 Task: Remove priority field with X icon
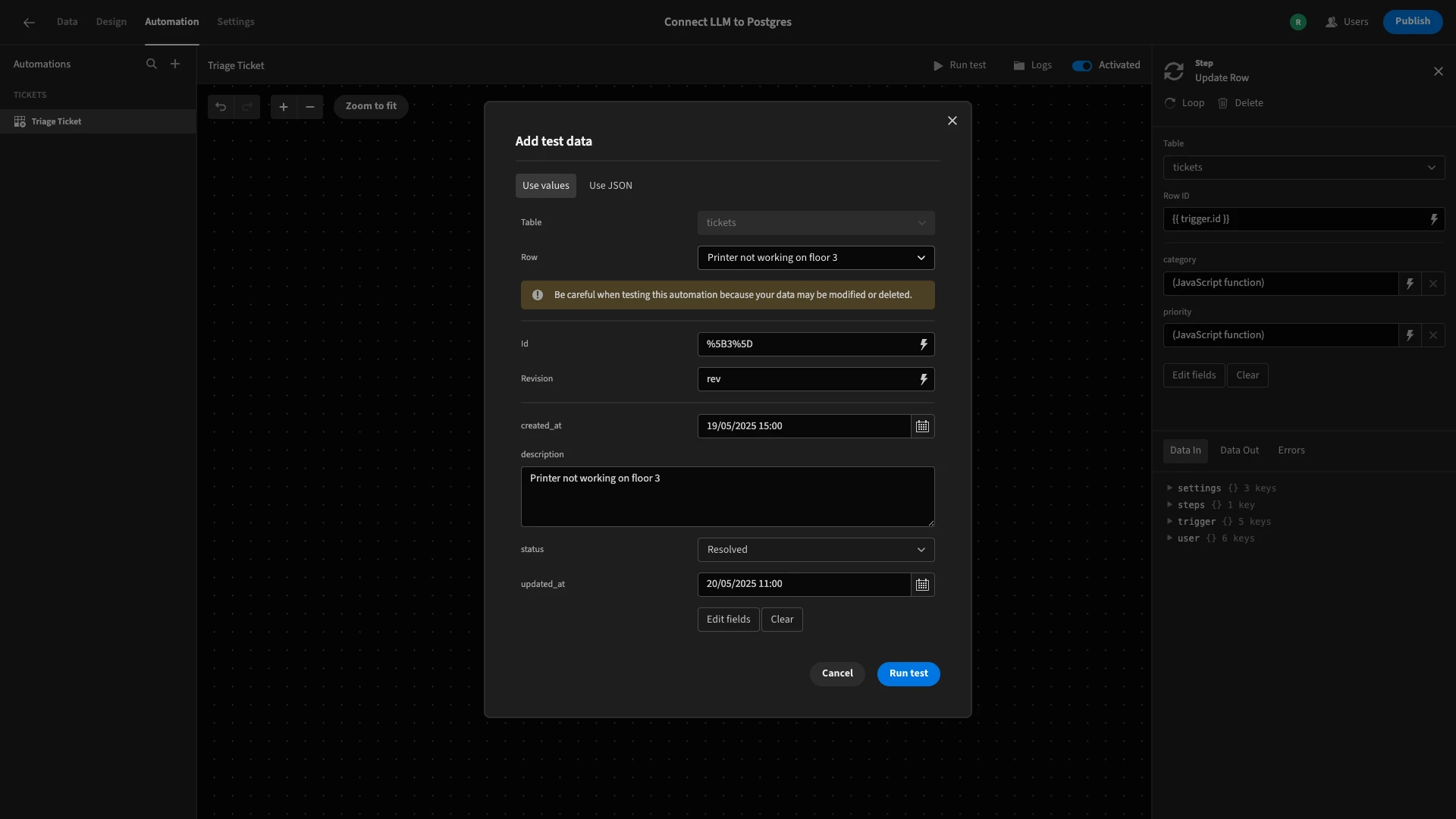pos(1433,335)
